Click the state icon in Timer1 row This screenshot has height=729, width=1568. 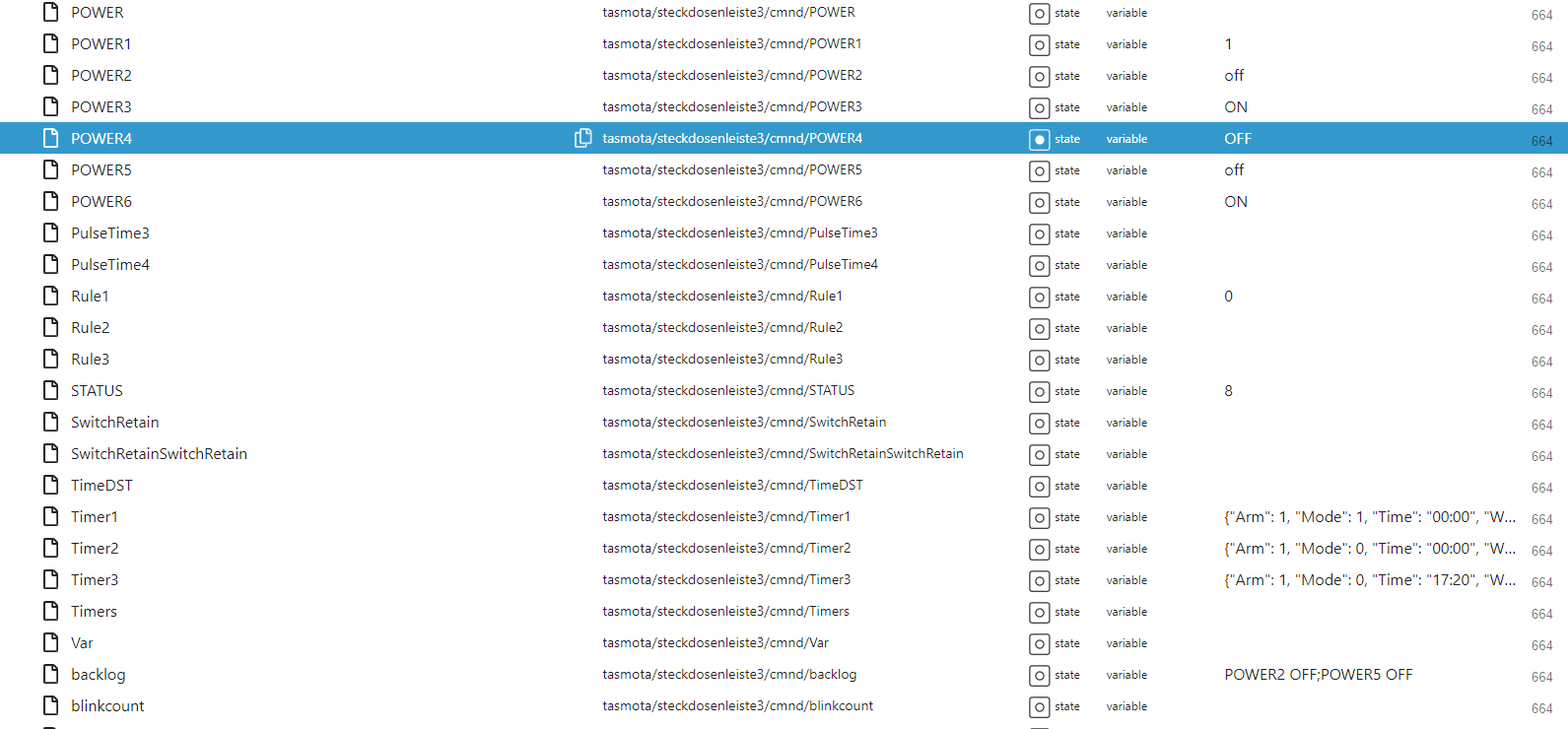1039,517
